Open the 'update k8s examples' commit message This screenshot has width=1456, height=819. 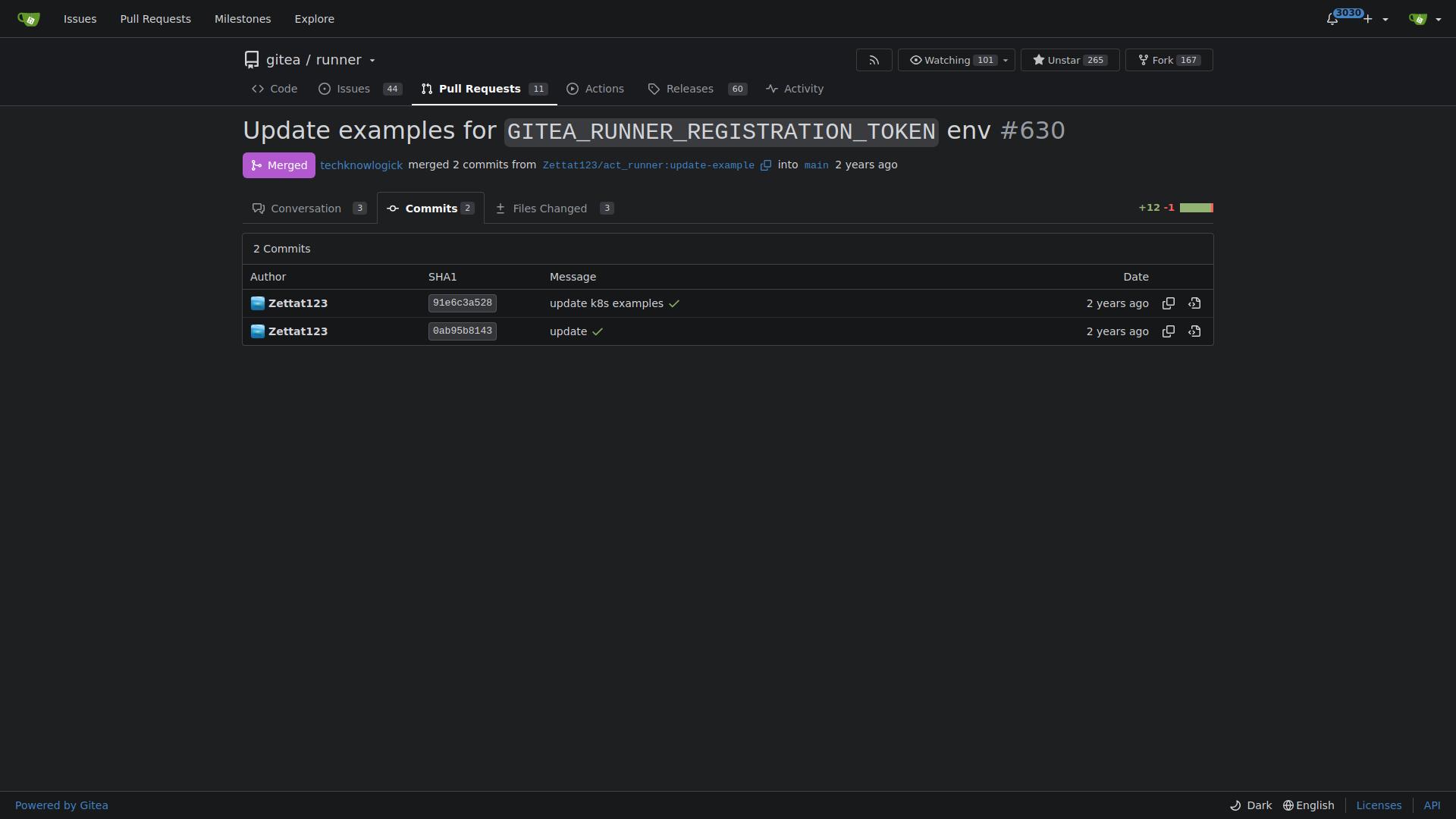(606, 303)
